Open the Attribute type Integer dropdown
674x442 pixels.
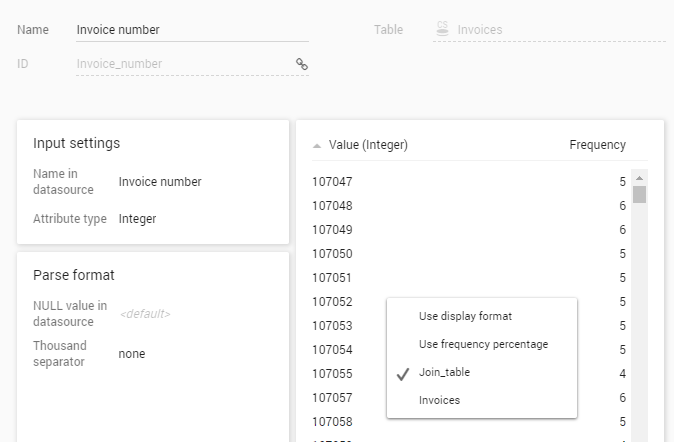(x=137, y=218)
